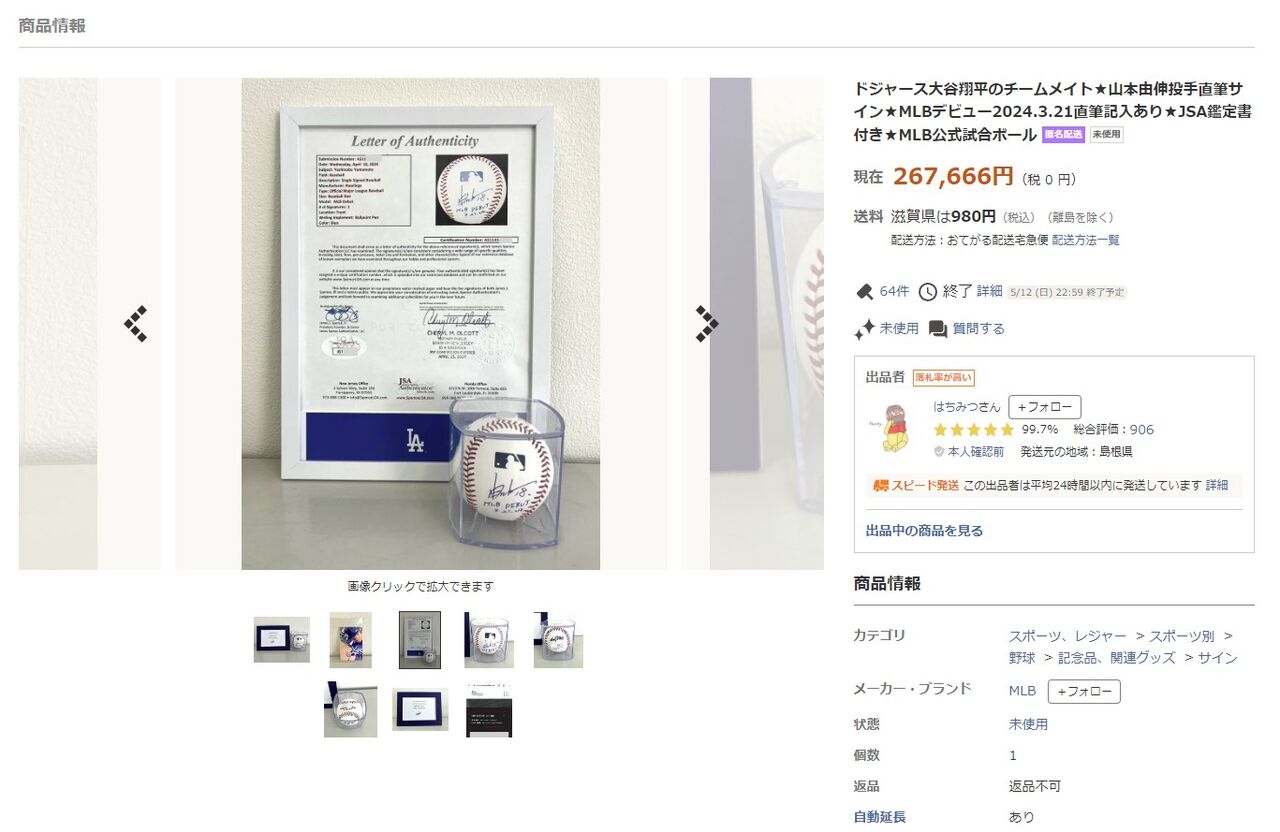Open the スポーツ、レジャー category link

click(1067, 636)
